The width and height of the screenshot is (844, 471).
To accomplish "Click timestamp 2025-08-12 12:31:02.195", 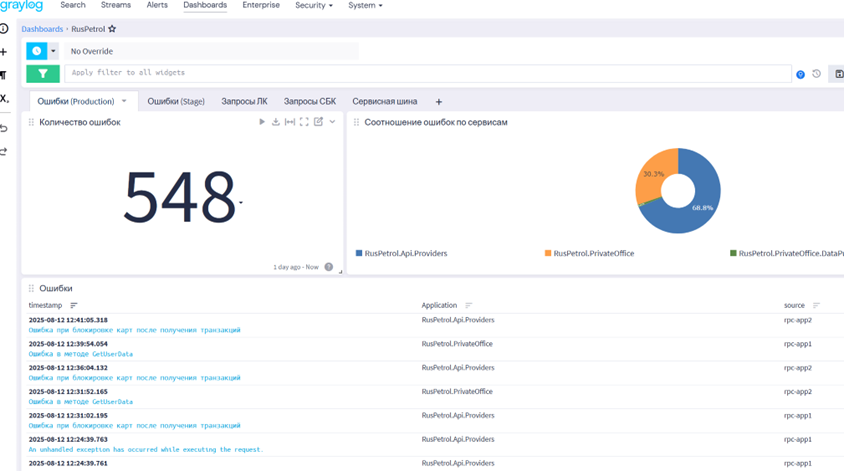I will tap(68, 416).
